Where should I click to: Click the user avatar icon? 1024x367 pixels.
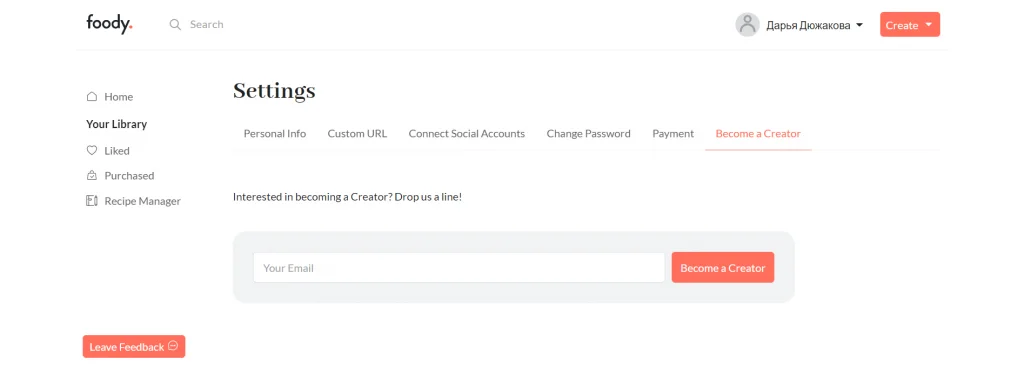click(x=747, y=25)
